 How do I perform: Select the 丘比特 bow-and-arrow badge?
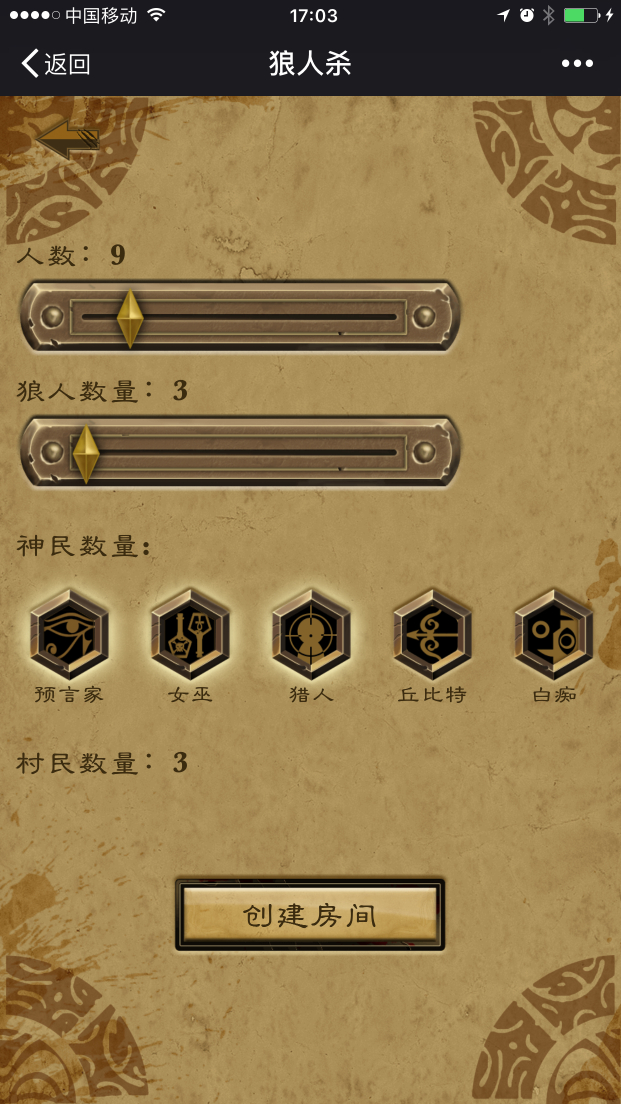pos(432,634)
